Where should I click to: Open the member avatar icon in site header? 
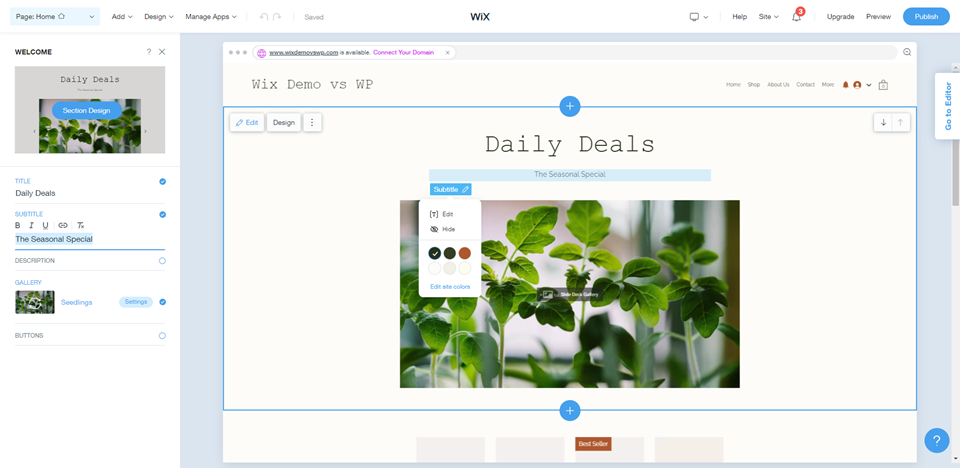tap(857, 85)
